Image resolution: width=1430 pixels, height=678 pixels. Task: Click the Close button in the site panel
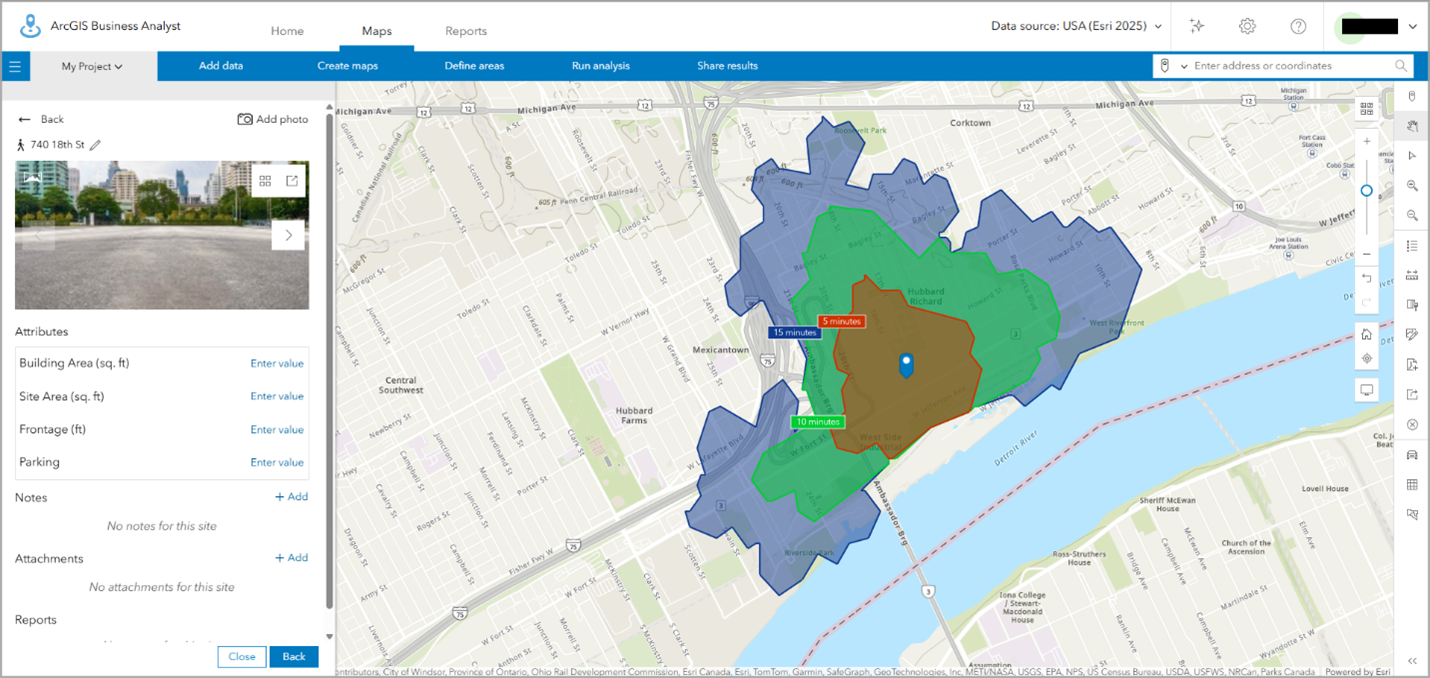coord(241,657)
